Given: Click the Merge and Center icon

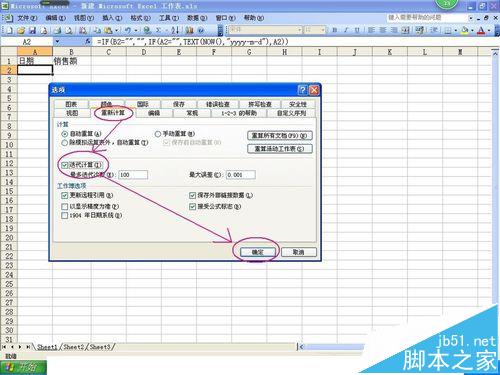Looking at the screenshot, I should [405, 30].
